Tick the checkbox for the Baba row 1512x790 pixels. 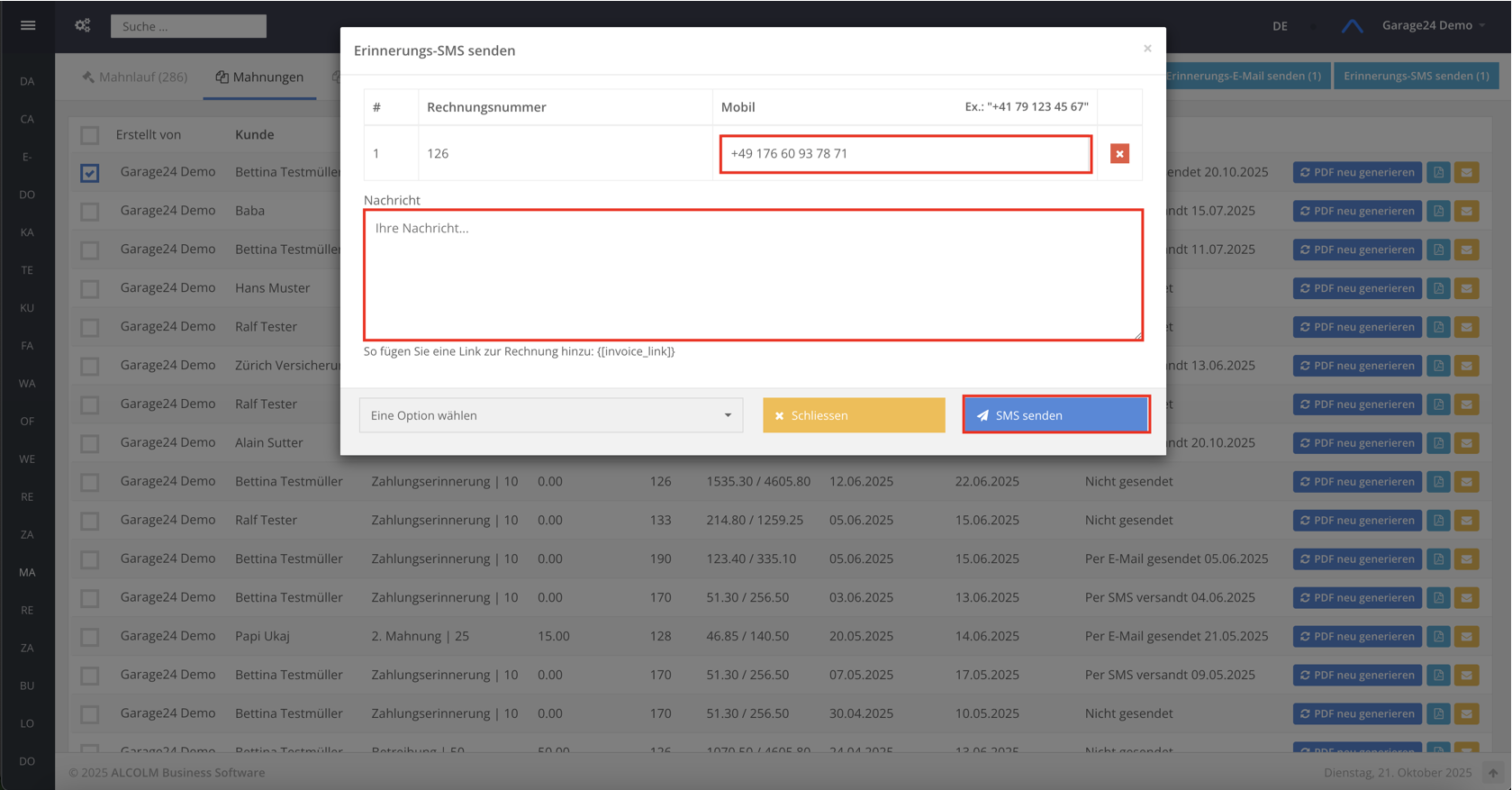point(90,212)
